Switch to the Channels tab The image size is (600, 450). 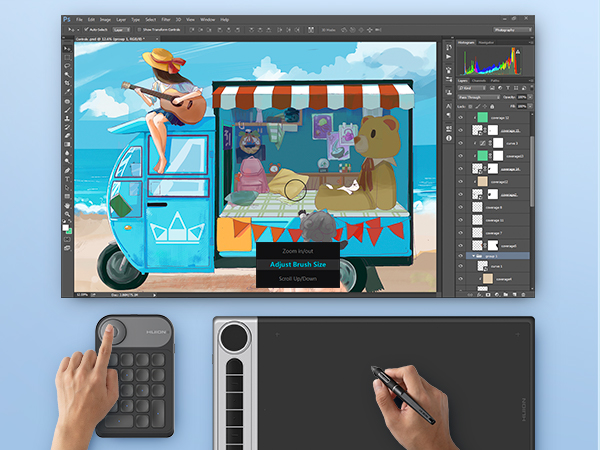(479, 80)
